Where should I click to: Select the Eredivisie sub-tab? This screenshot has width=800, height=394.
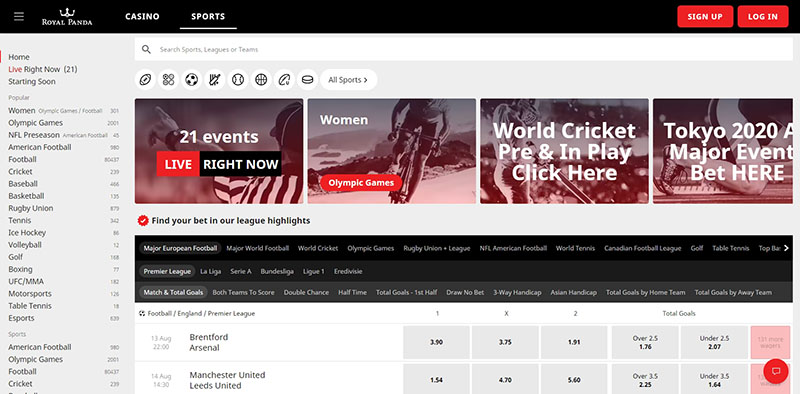click(x=348, y=272)
